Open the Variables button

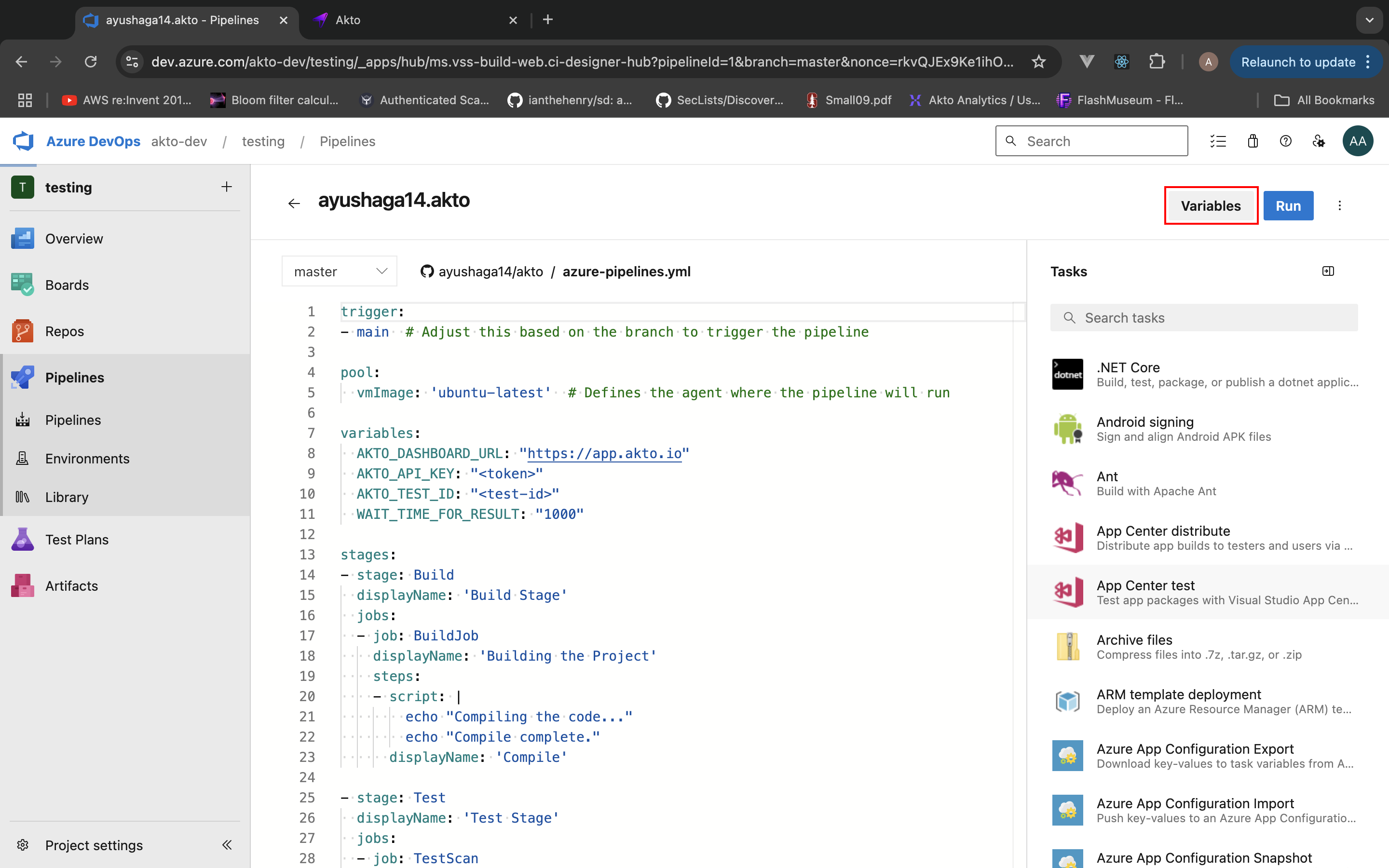(x=1211, y=205)
